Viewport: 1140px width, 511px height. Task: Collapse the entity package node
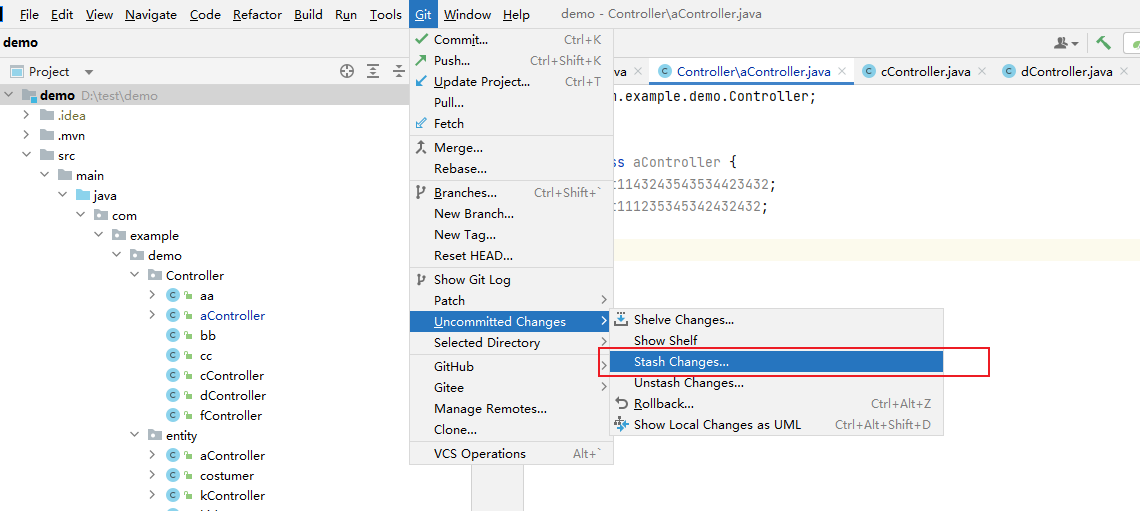click(134, 436)
